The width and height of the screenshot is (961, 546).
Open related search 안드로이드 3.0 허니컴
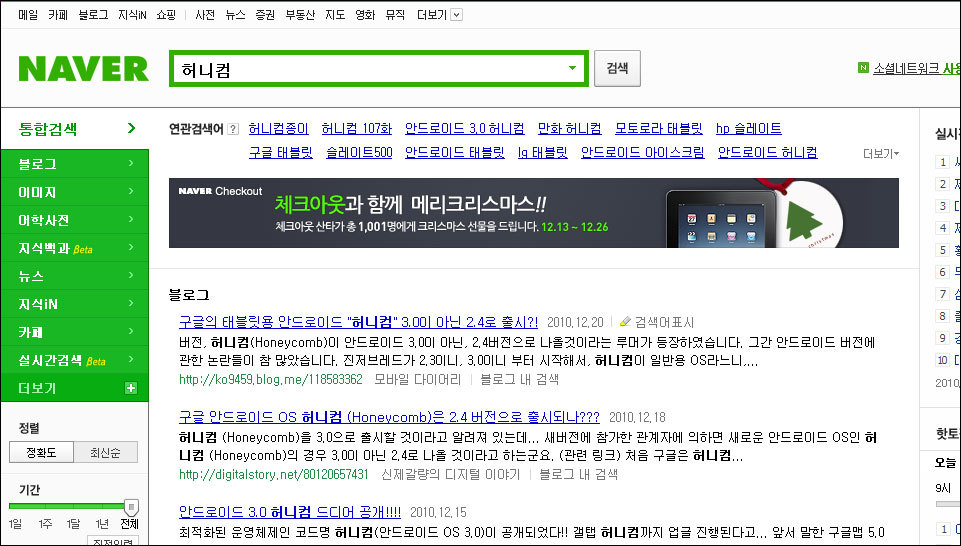[465, 129]
